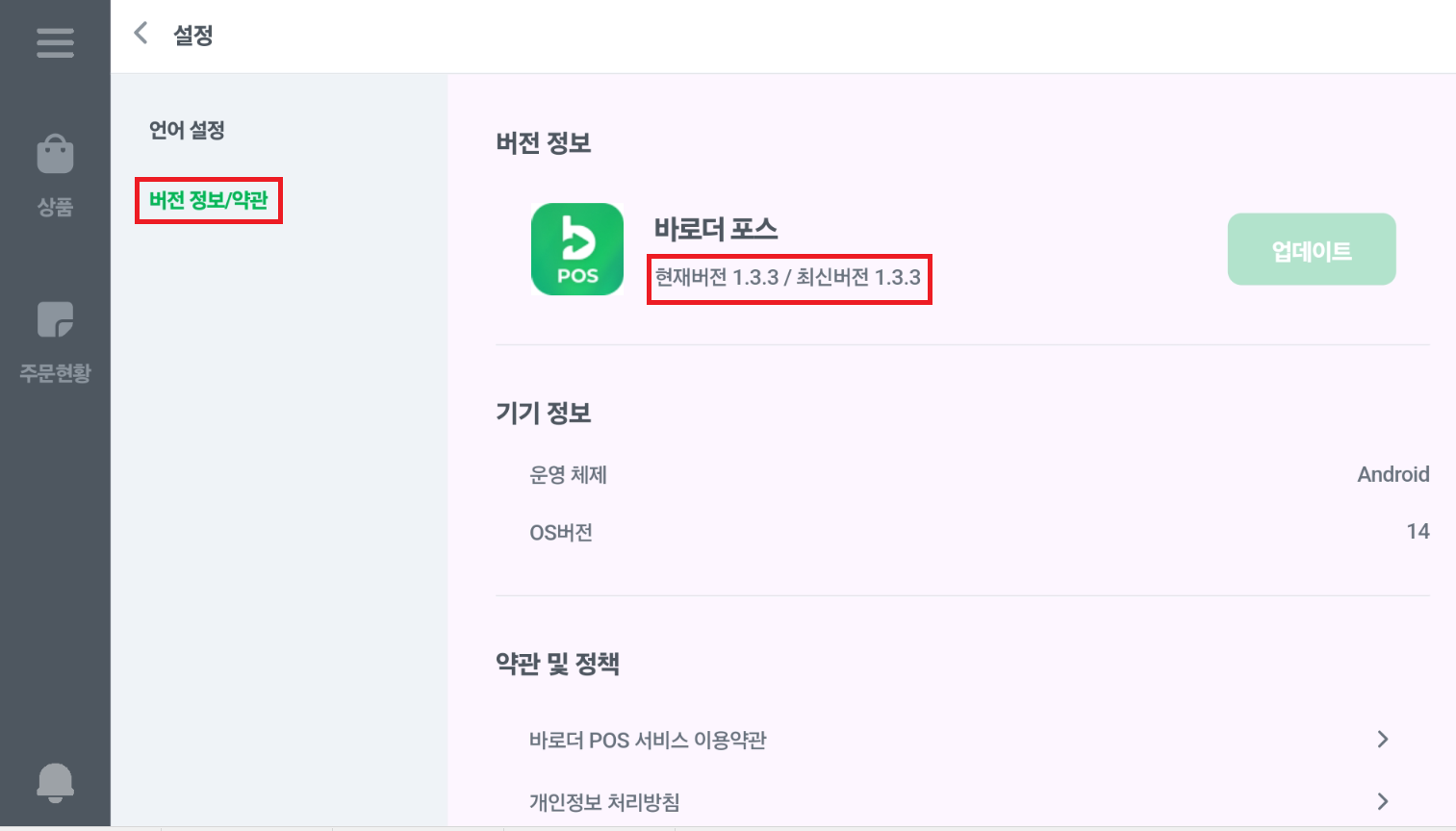Click the 약관 및 정책 section heading
Image resolution: width=1456 pixels, height=831 pixels.
coord(557,664)
